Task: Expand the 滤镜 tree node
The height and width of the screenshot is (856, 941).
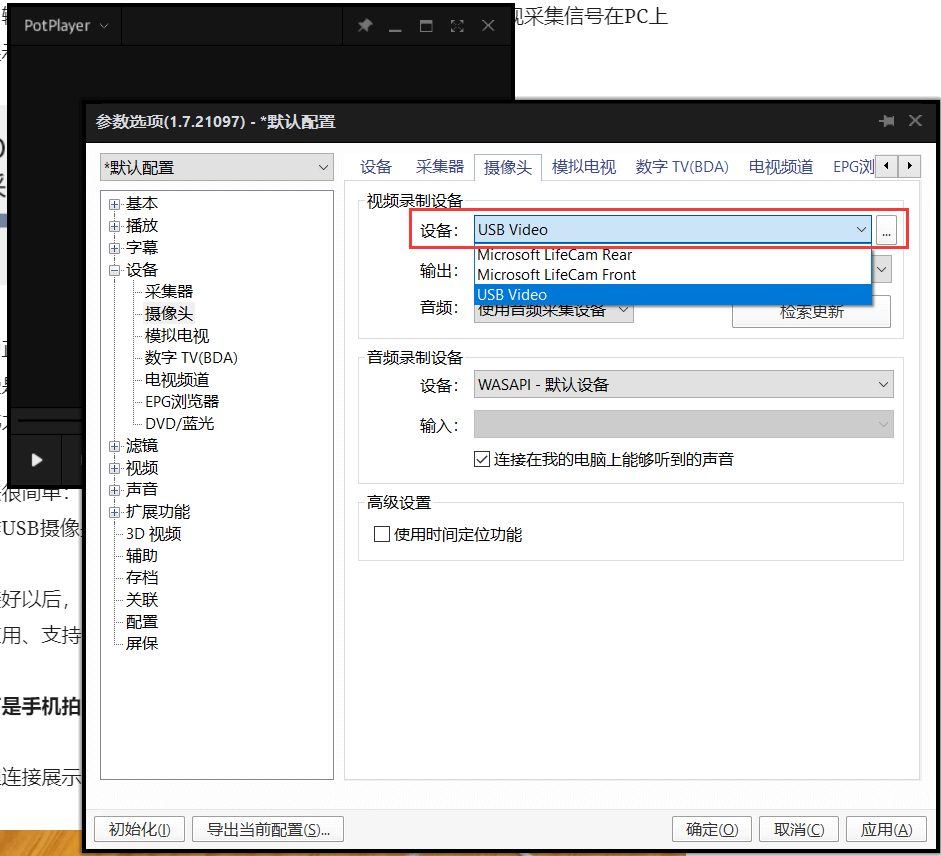Action: (x=115, y=446)
